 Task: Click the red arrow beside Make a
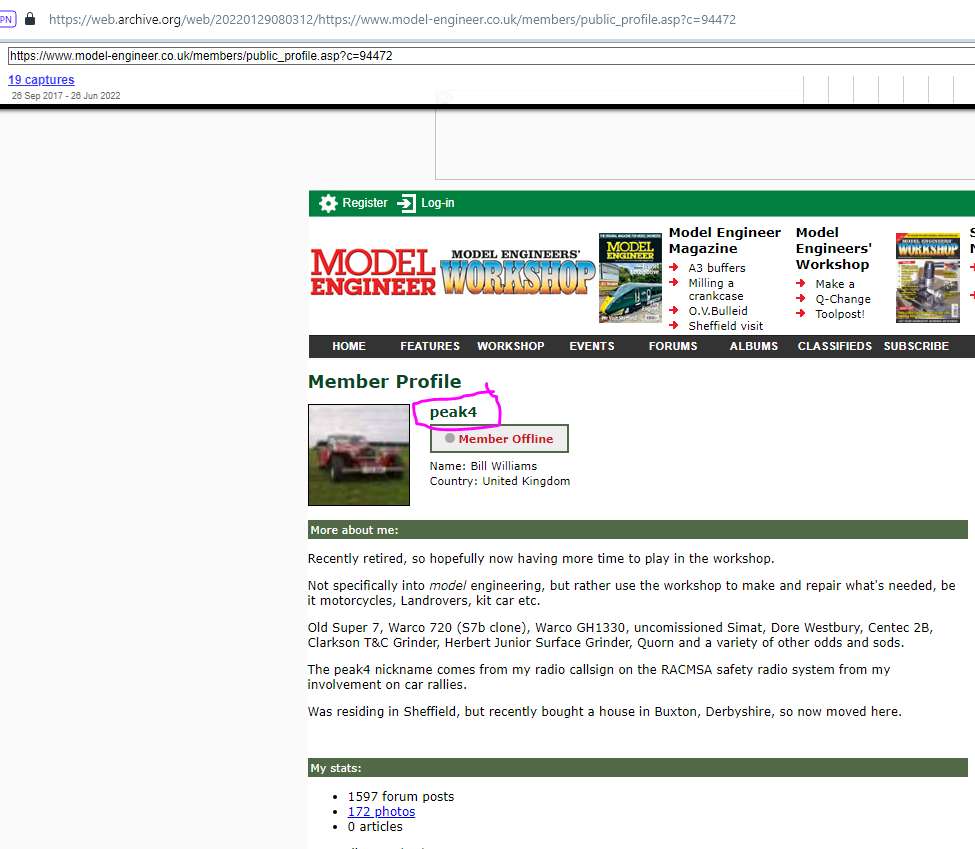[801, 283]
